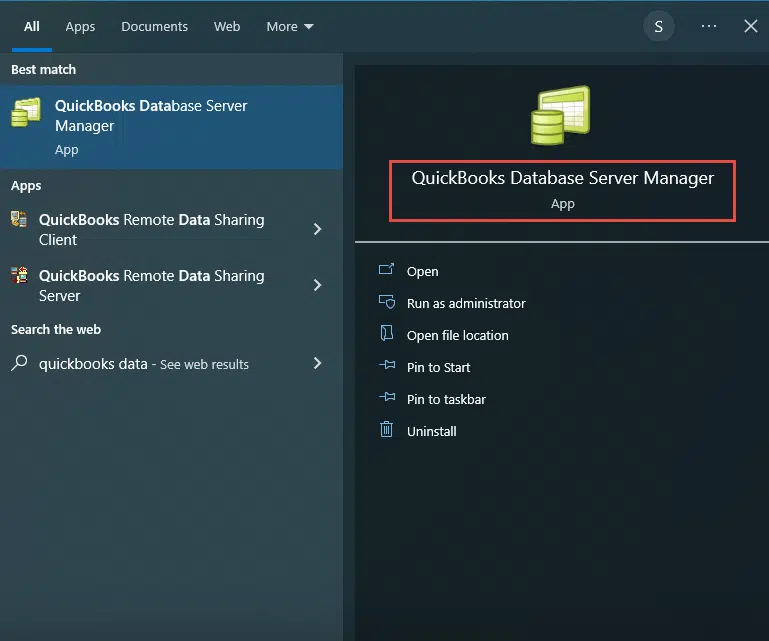Expand Remote Data Sharing Server options chevron

pyautogui.click(x=318, y=285)
